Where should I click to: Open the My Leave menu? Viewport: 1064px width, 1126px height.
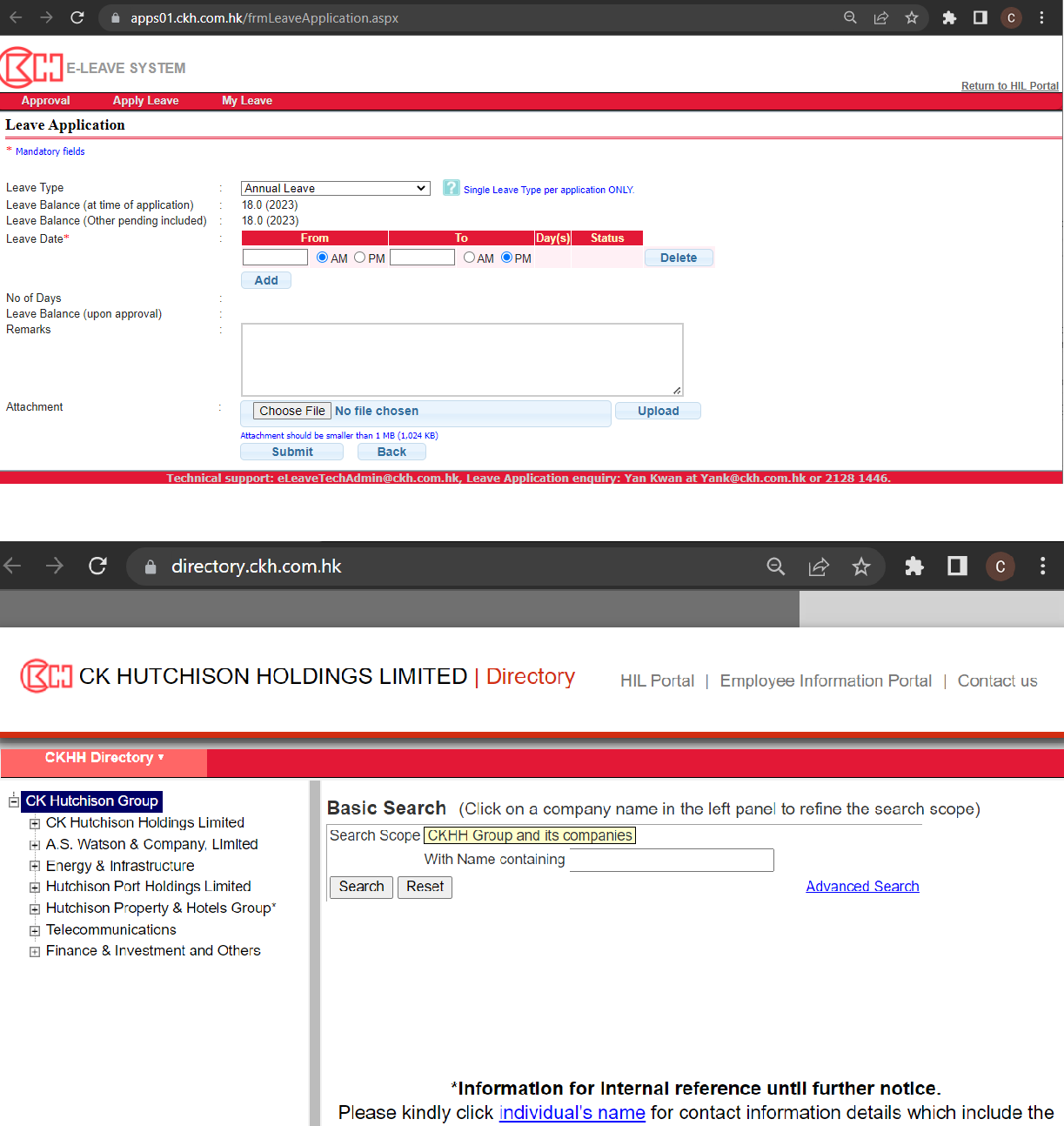click(247, 101)
